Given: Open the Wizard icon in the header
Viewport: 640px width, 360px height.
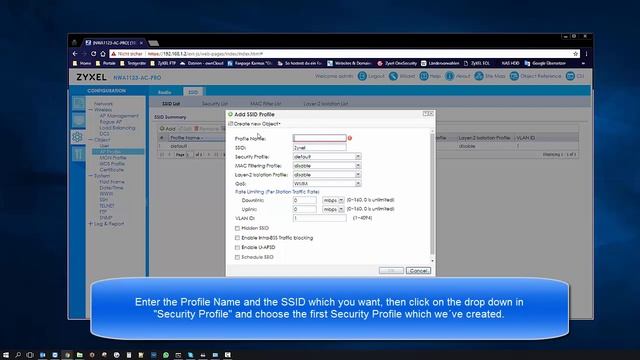Looking at the screenshot, I should pos(393,76).
